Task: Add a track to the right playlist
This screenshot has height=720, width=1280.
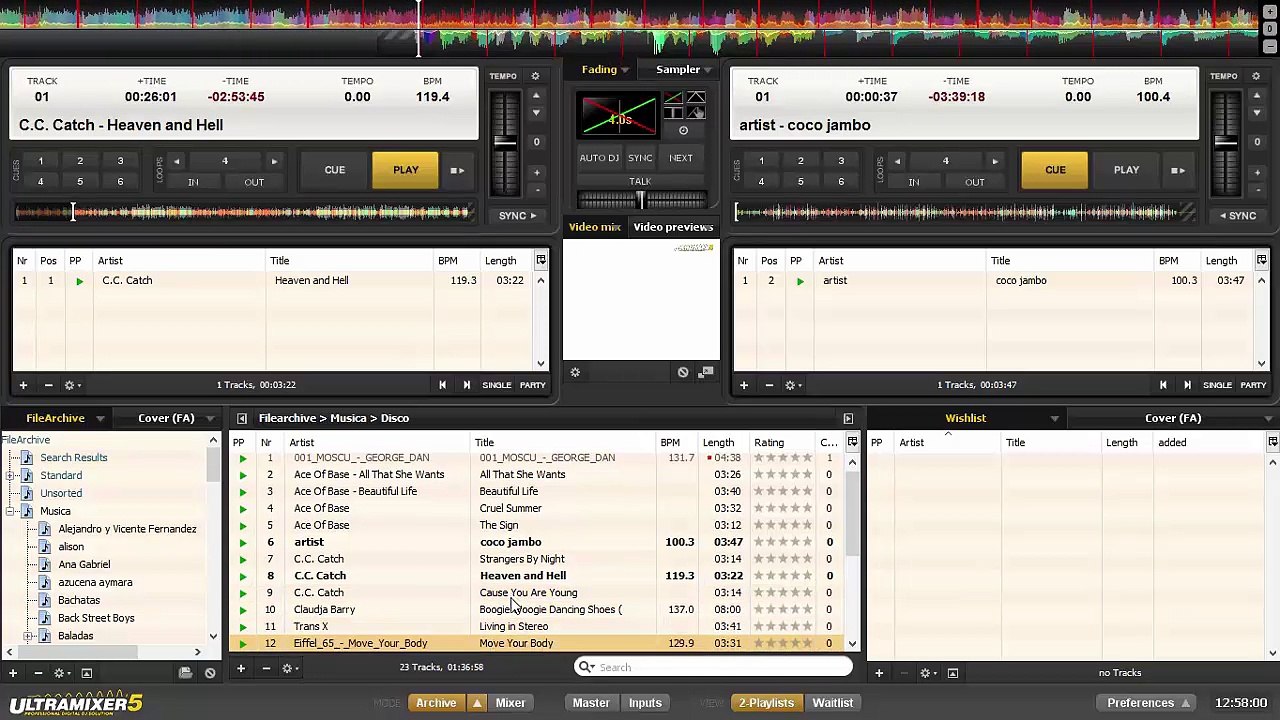Action: click(x=743, y=385)
